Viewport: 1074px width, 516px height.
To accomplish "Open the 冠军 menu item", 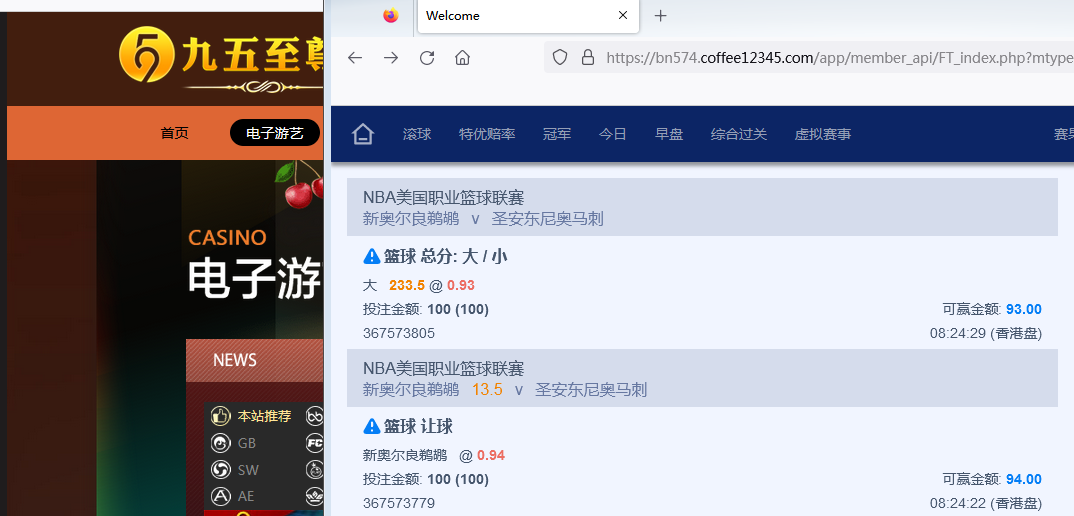I will click(557, 134).
